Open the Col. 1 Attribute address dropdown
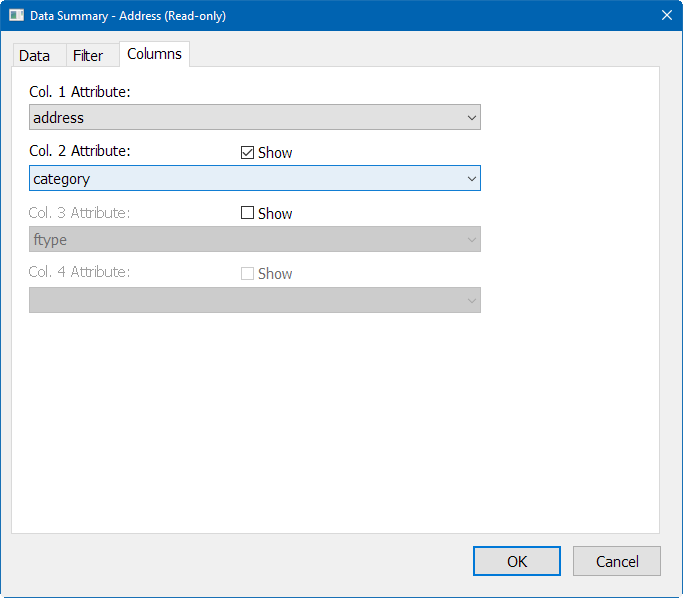683x598 pixels. (255, 118)
